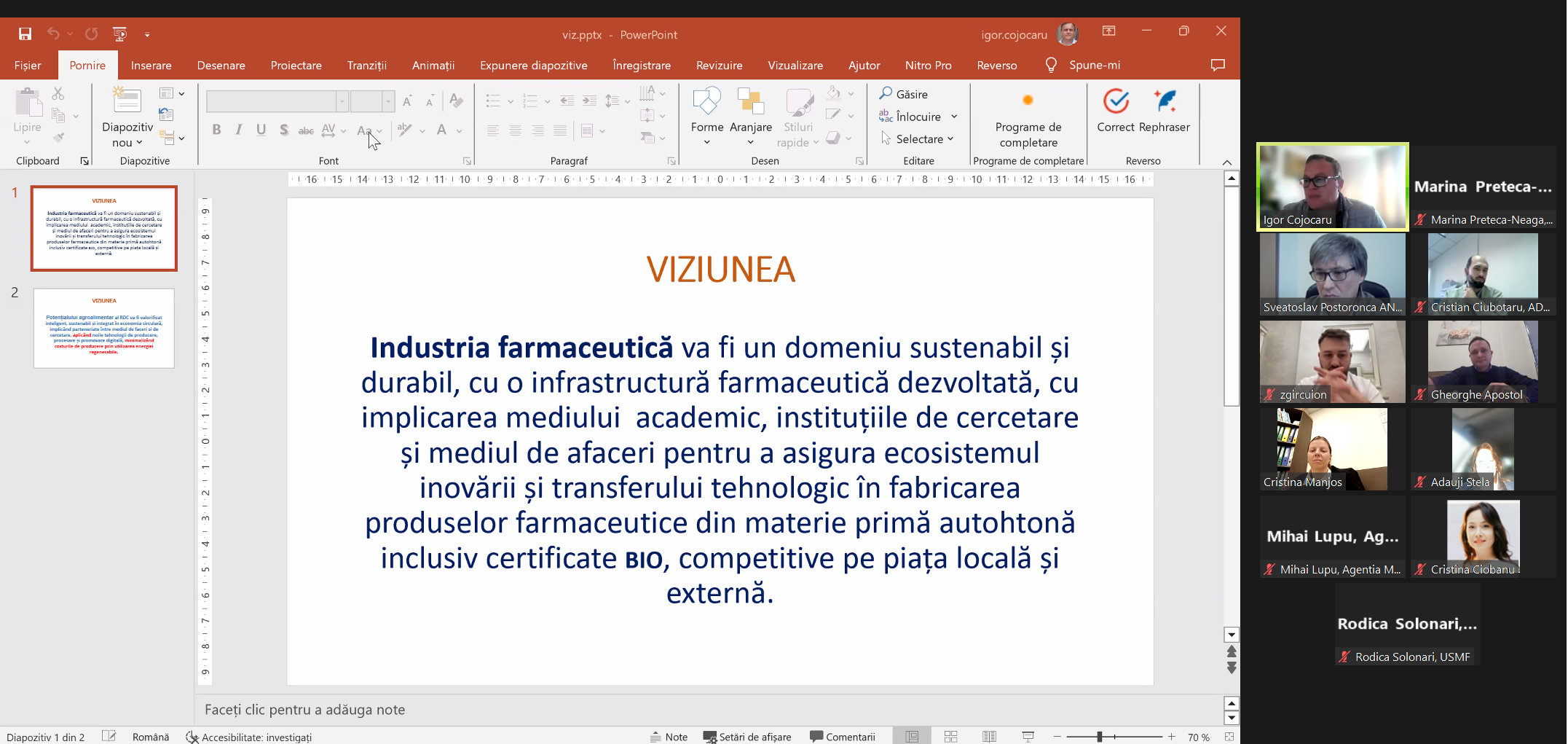Viewport: 1568px width, 744px height.
Task: Expand the Înlocuire dropdown arrow
Action: click(954, 117)
